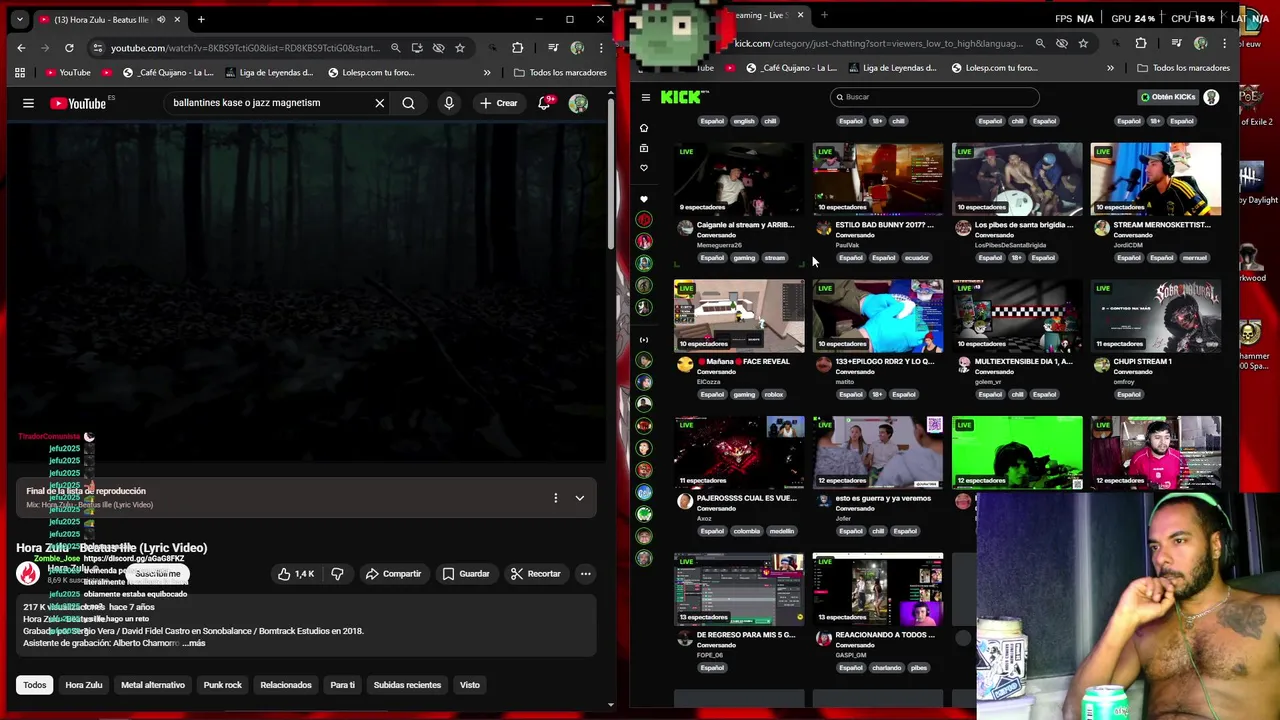The height and width of the screenshot is (720, 1280).
Task: Select the Metal alternativo chip
Action: click(x=153, y=685)
